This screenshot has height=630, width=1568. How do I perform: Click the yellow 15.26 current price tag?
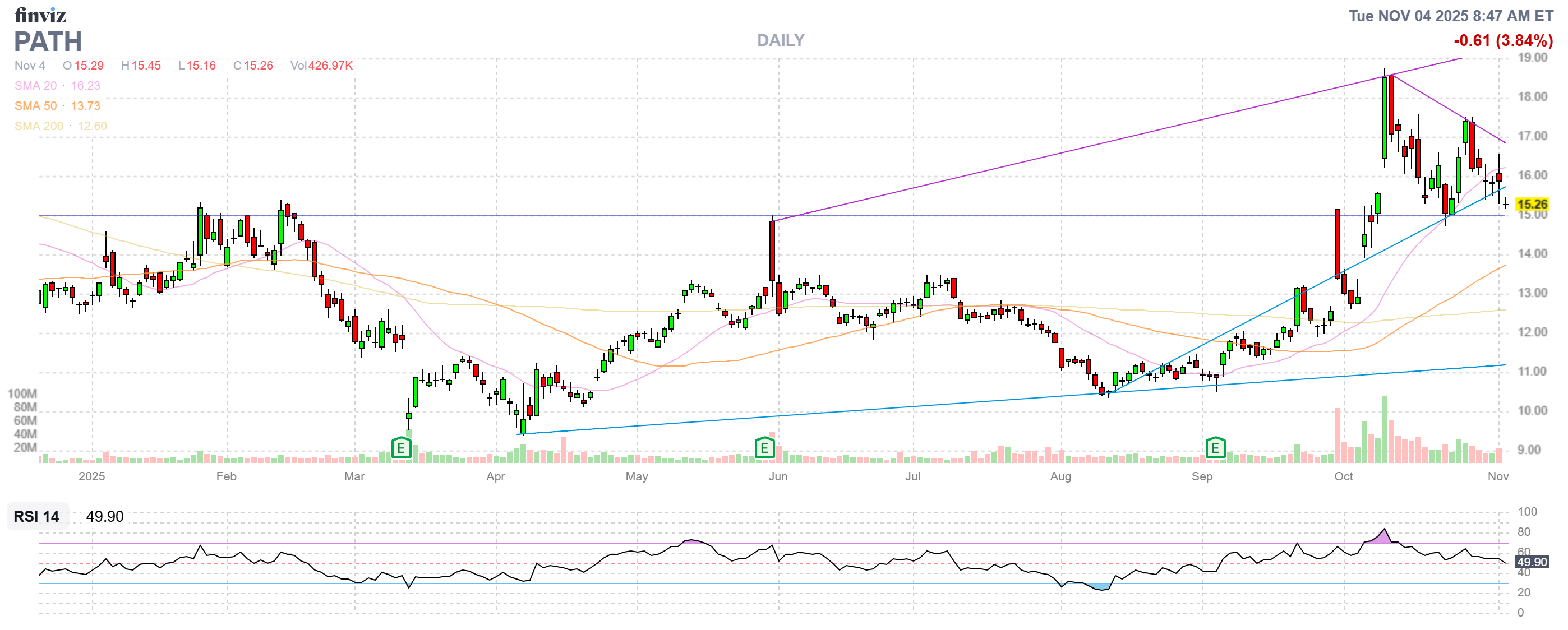(x=1532, y=205)
